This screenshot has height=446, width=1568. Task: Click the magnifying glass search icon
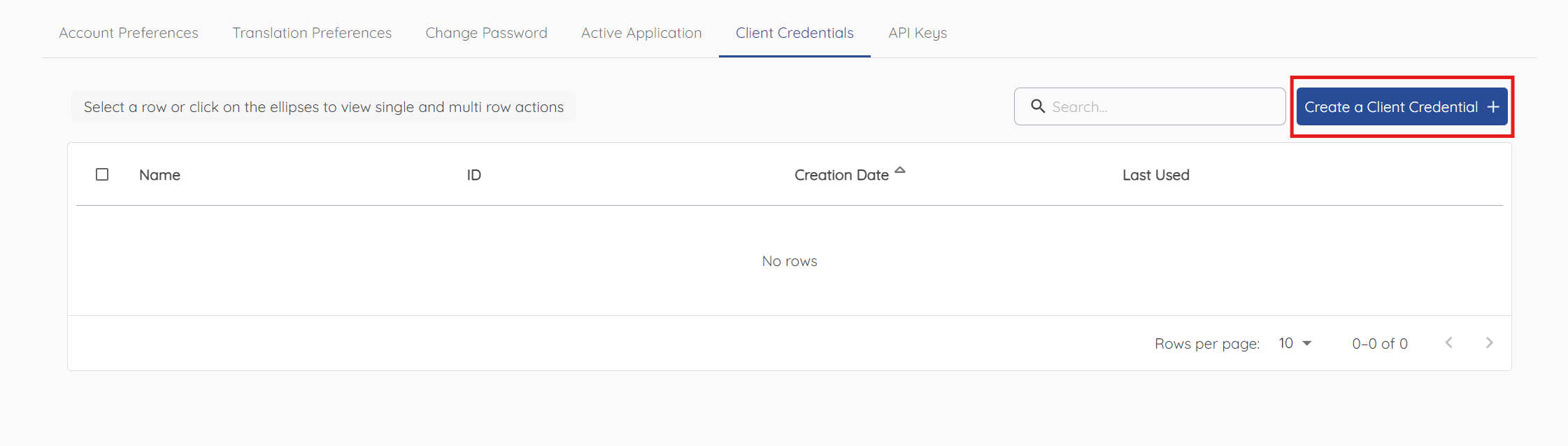tap(1038, 106)
